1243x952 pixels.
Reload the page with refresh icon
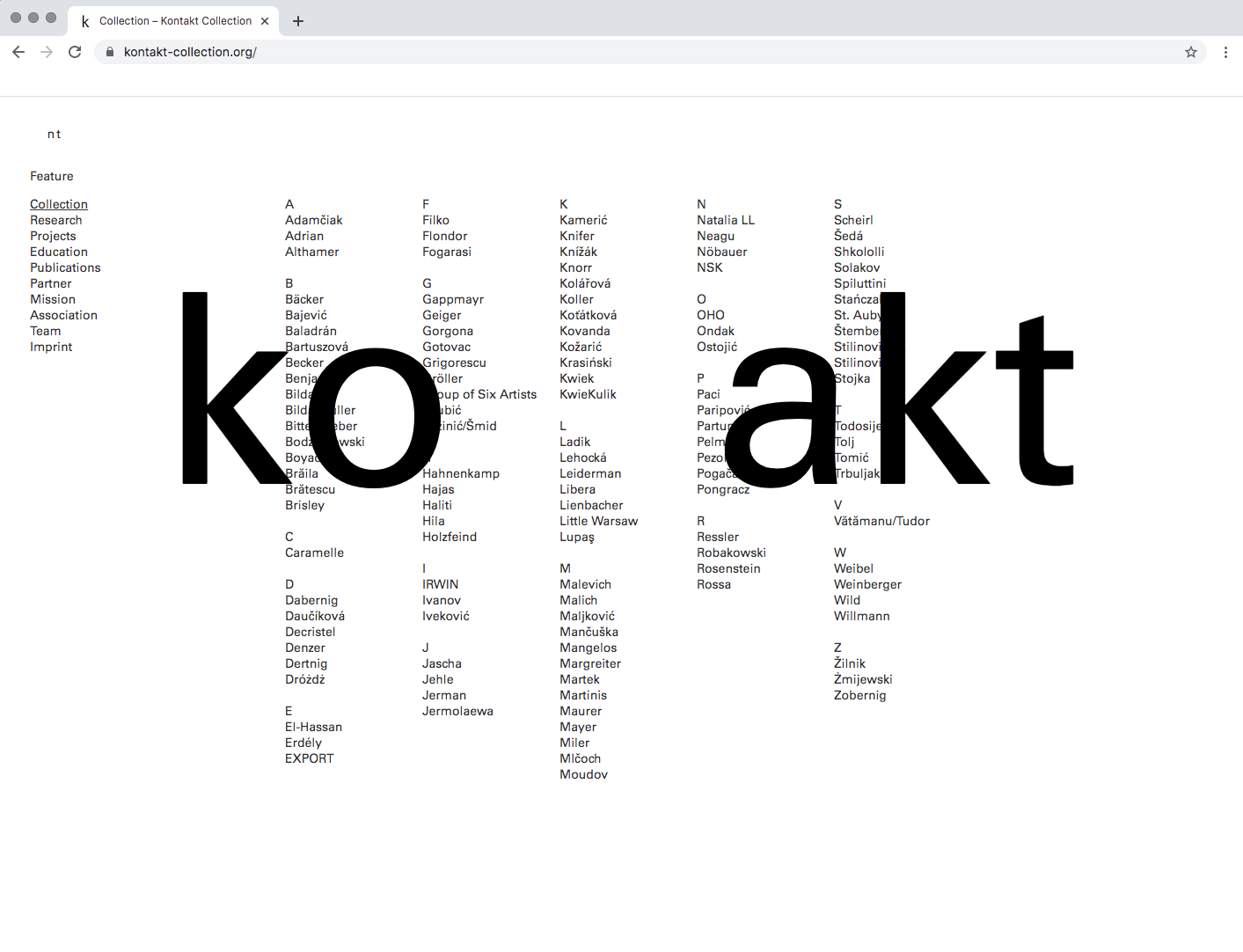pyautogui.click(x=75, y=52)
